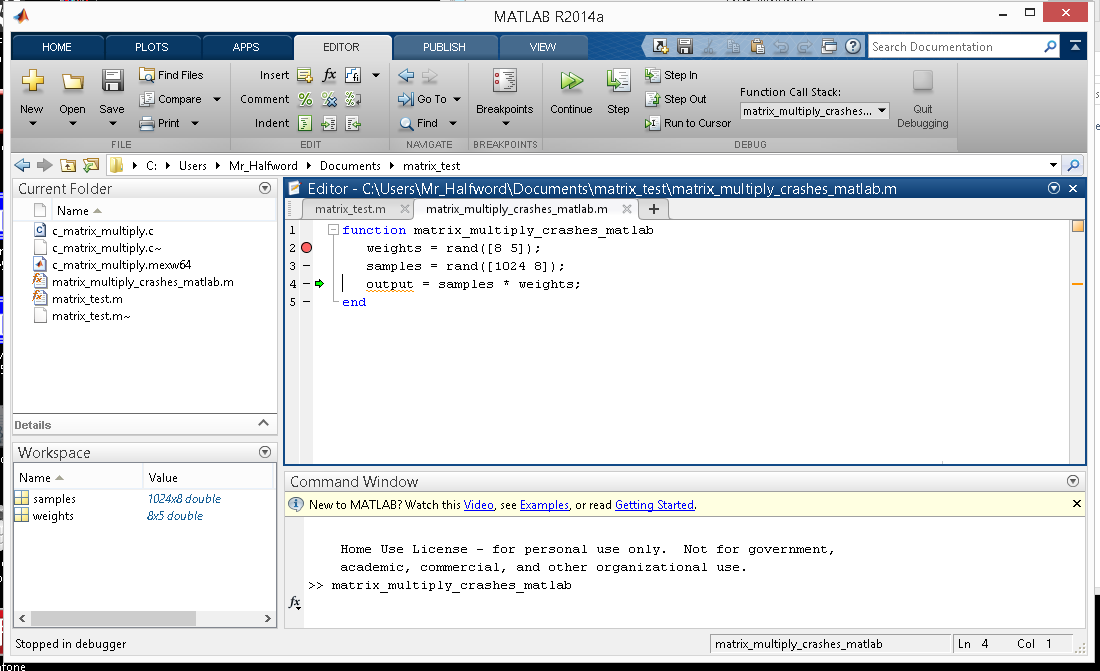Insert function with fx icon
Viewport: 1100px width, 671px height.
click(329, 75)
